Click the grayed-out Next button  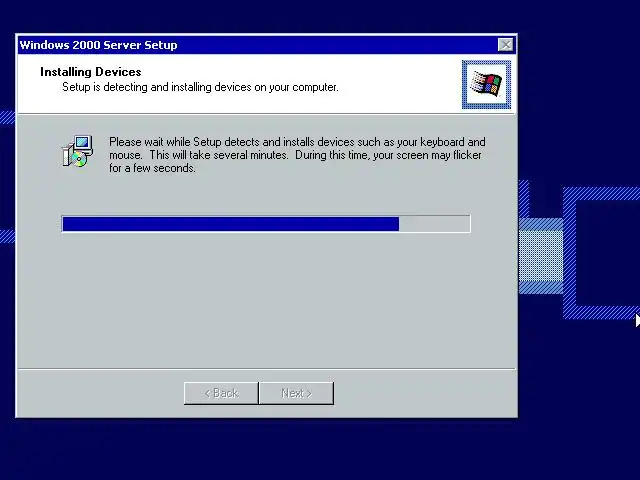(297, 393)
